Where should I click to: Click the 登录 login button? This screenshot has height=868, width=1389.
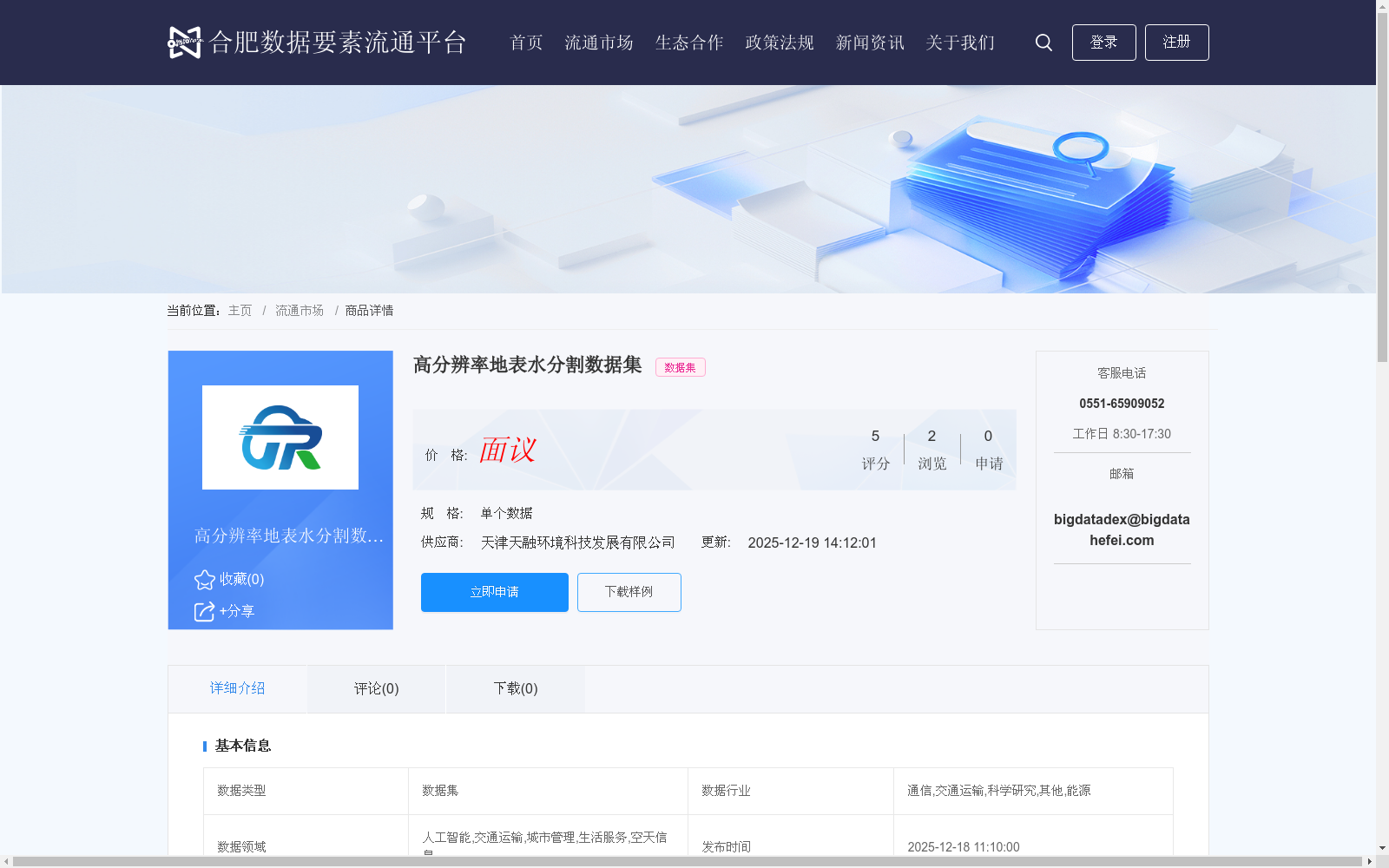pyautogui.click(x=1103, y=43)
